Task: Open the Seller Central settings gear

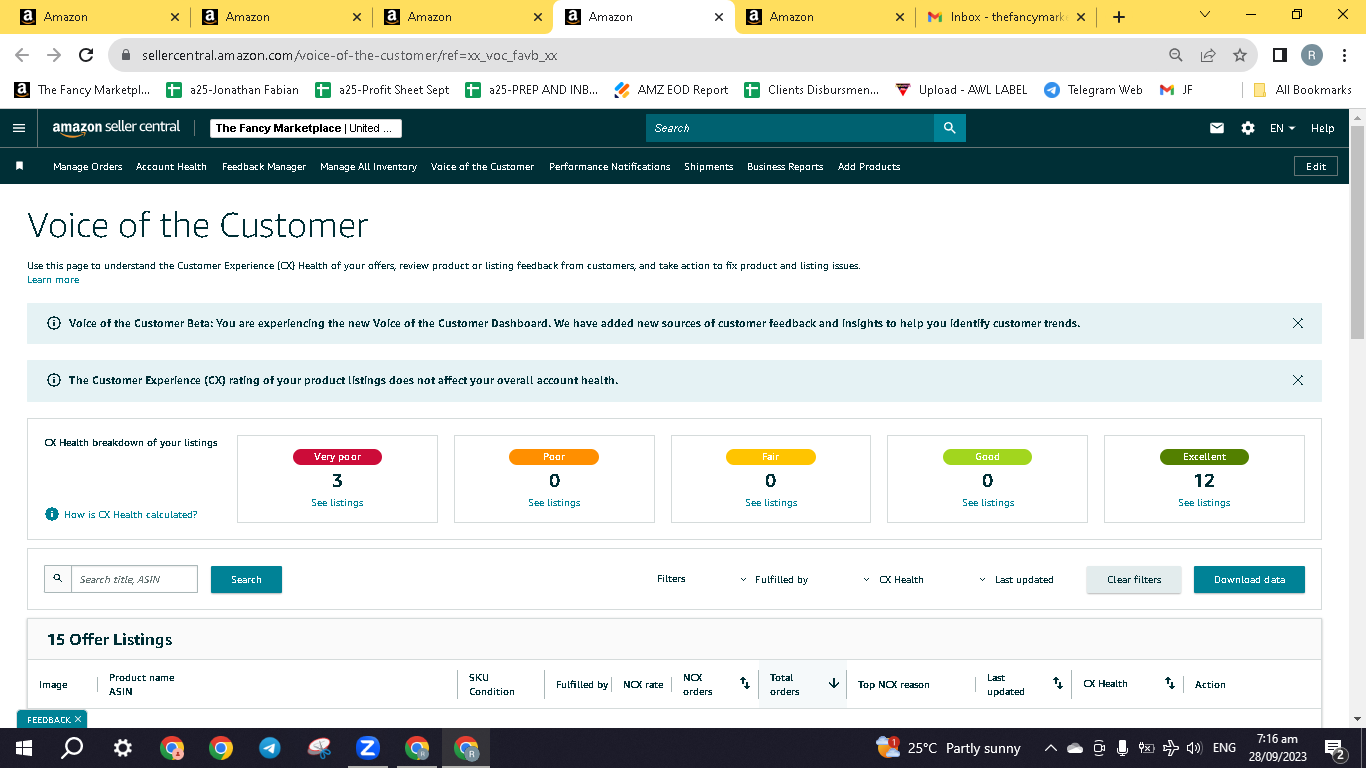Action: pos(1248,128)
